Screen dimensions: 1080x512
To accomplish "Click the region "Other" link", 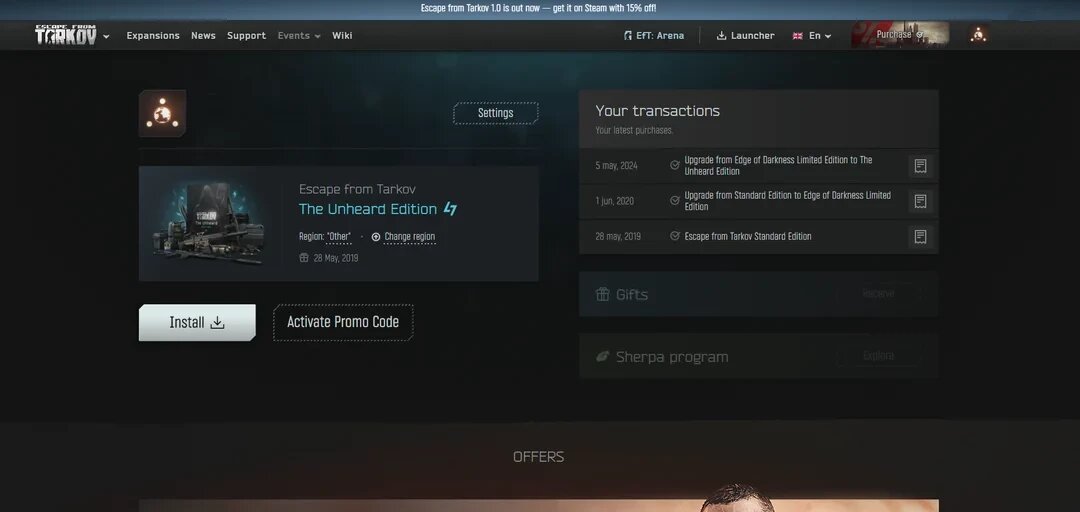I will click(x=339, y=236).
